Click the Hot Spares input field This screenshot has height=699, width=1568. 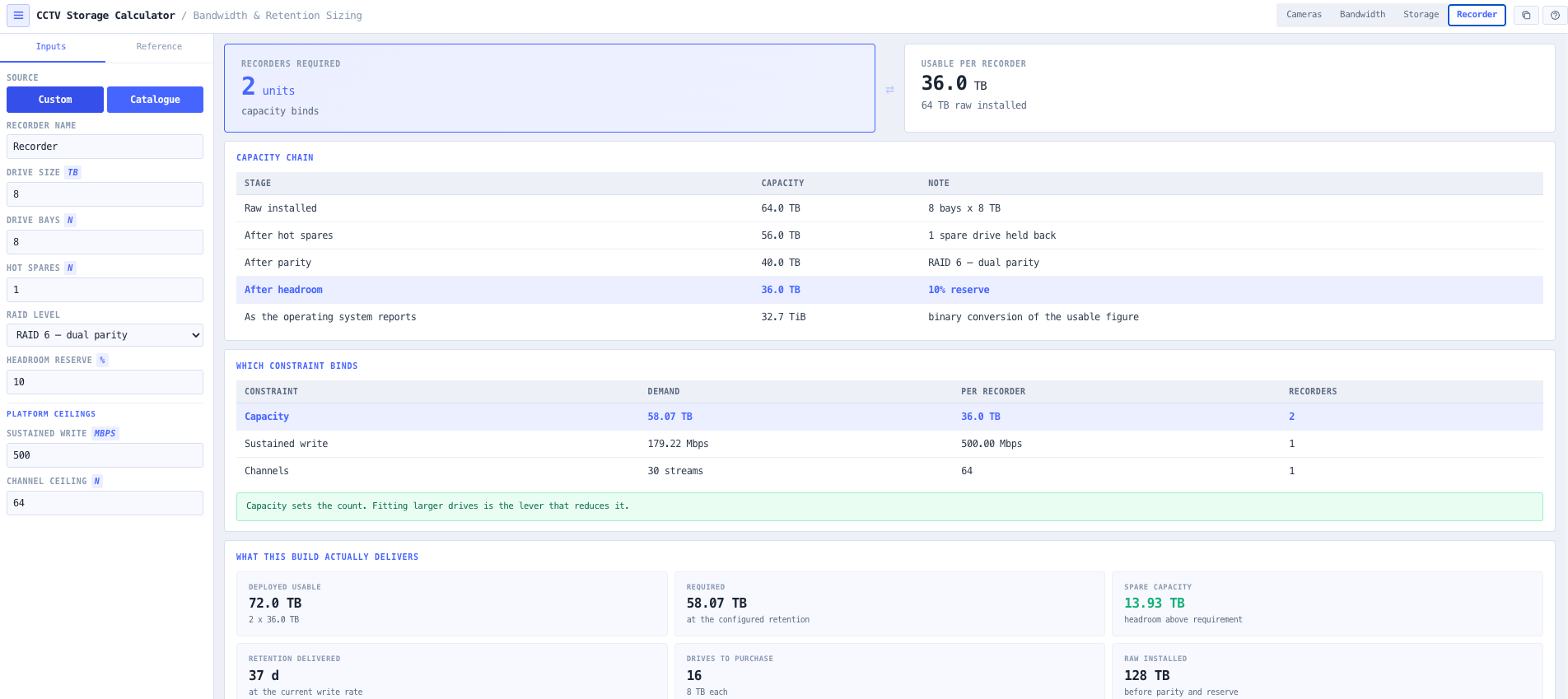pyautogui.click(x=105, y=290)
